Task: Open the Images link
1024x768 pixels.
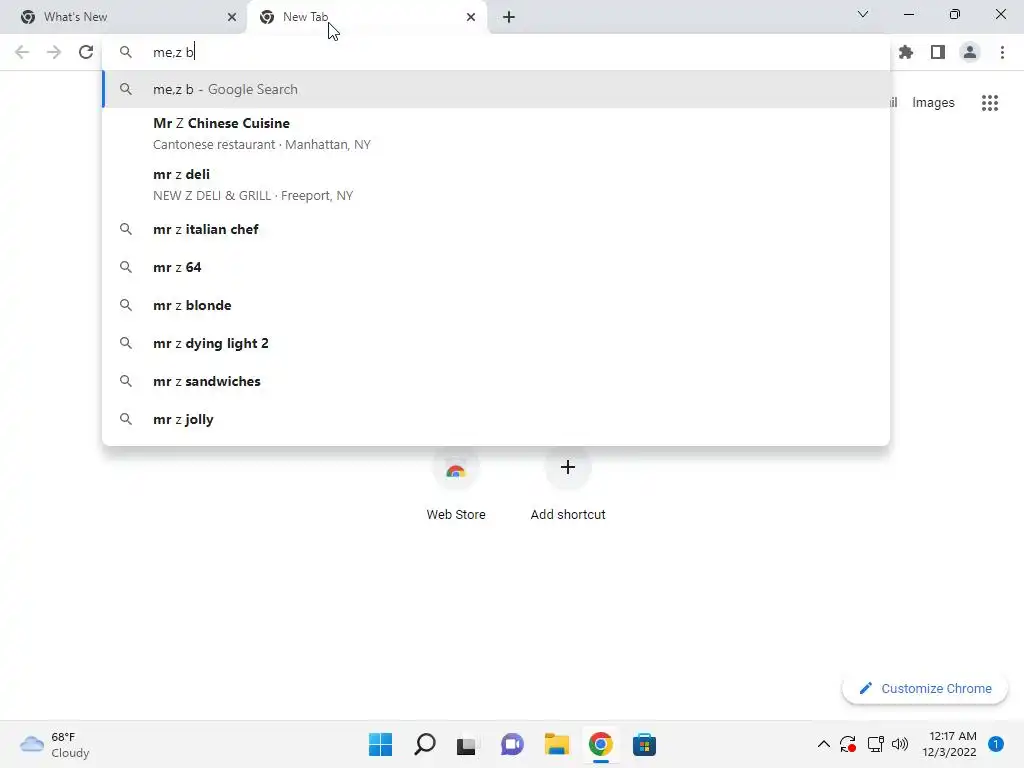Action: 933,103
